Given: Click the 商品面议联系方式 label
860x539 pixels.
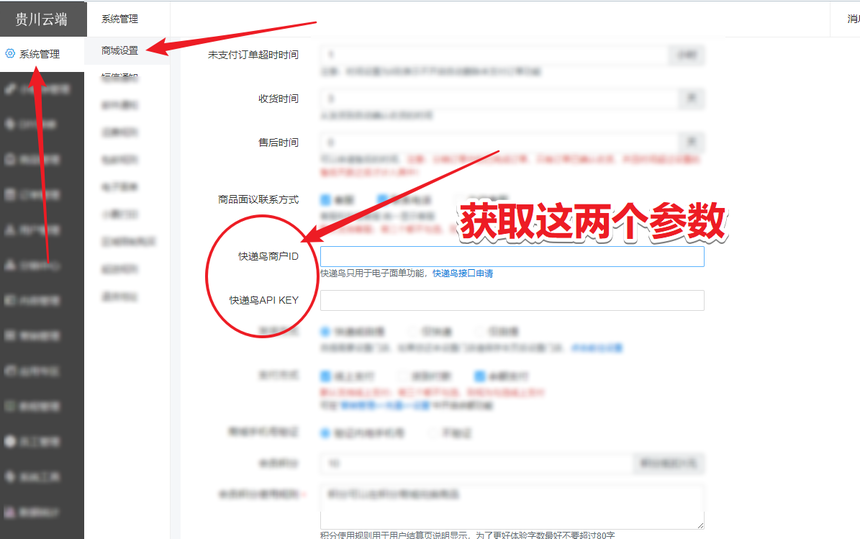Looking at the screenshot, I should click(x=258, y=200).
